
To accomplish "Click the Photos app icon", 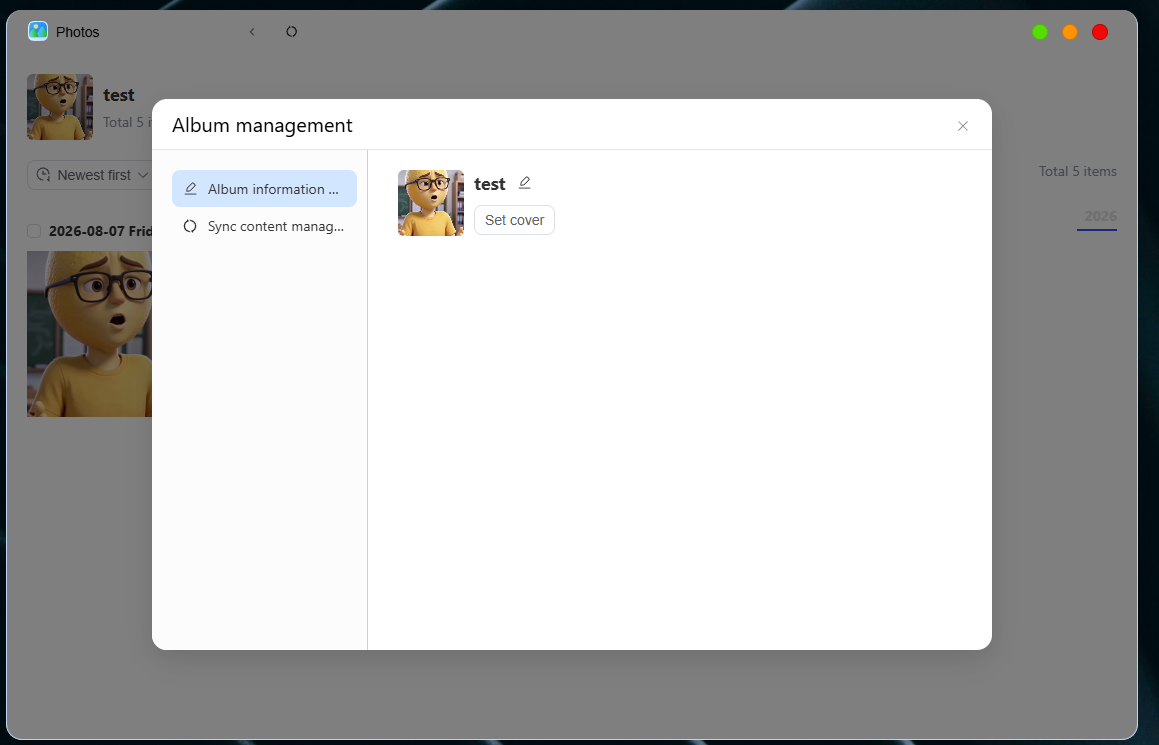I will (x=38, y=31).
